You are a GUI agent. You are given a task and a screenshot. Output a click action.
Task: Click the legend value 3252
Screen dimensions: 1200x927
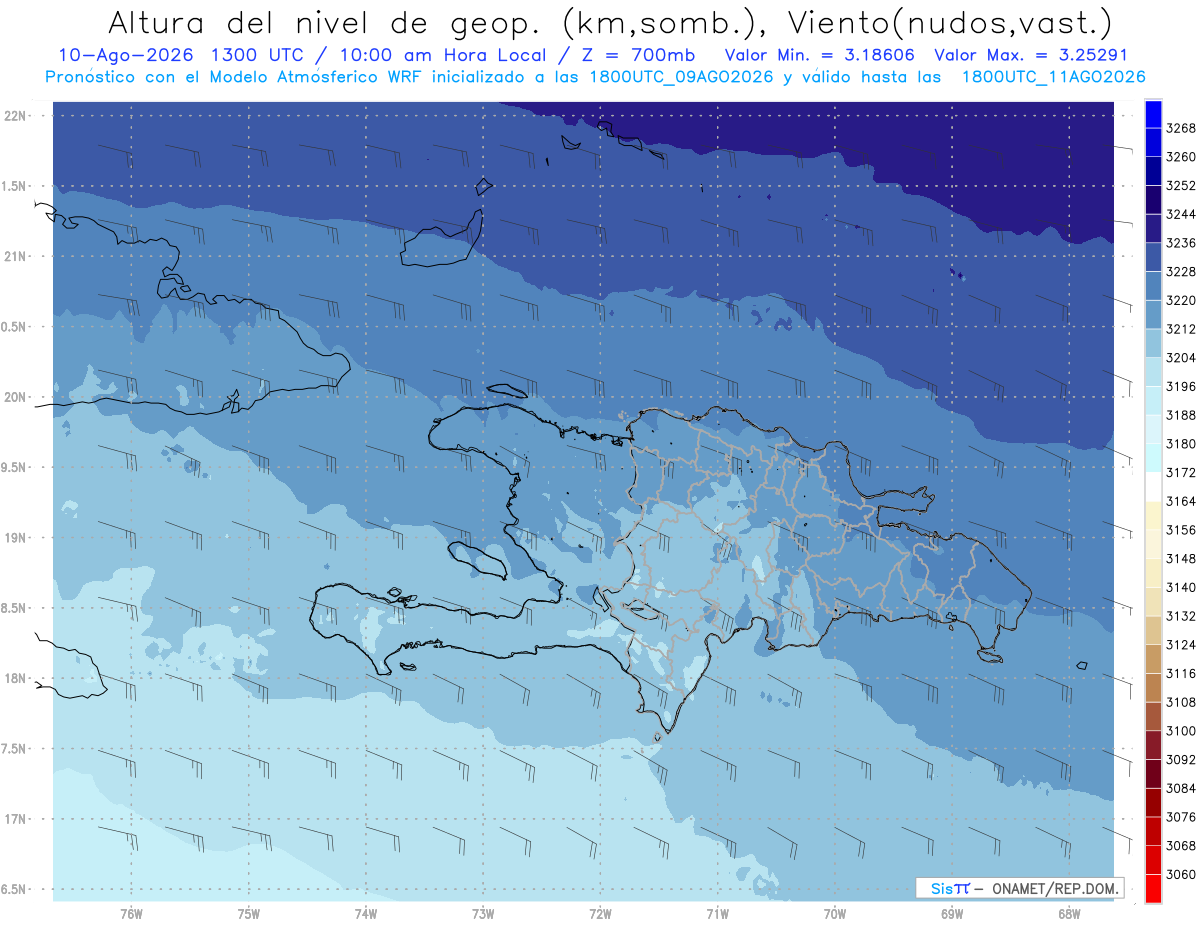(1181, 185)
